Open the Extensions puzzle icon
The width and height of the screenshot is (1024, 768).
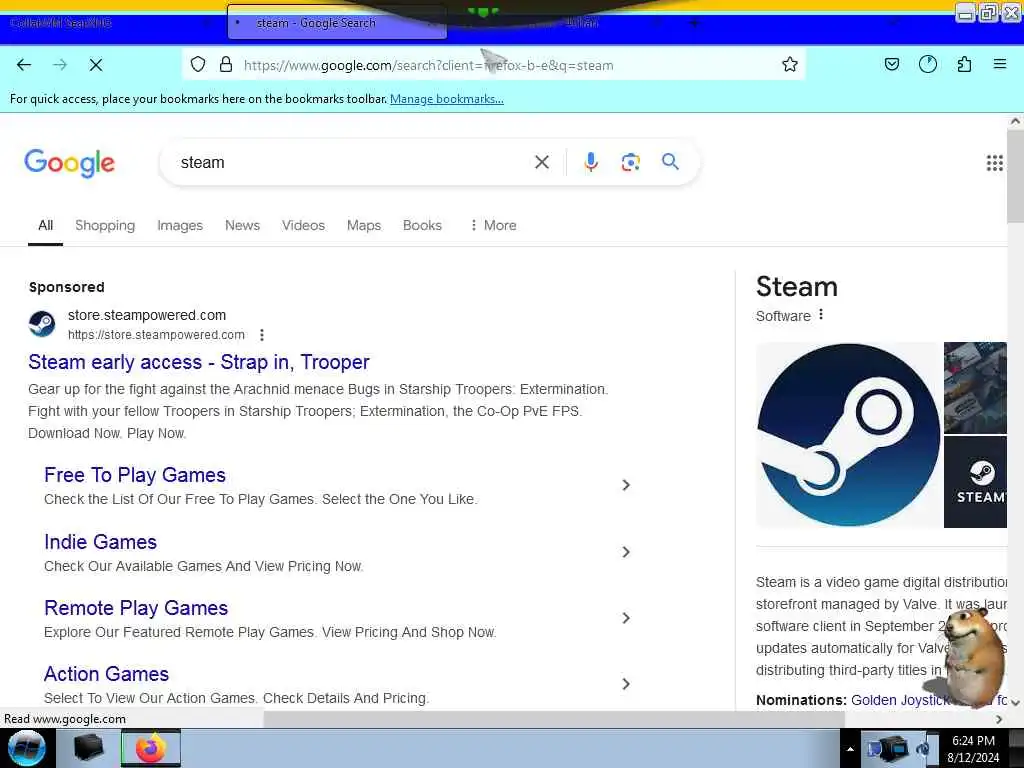click(964, 65)
